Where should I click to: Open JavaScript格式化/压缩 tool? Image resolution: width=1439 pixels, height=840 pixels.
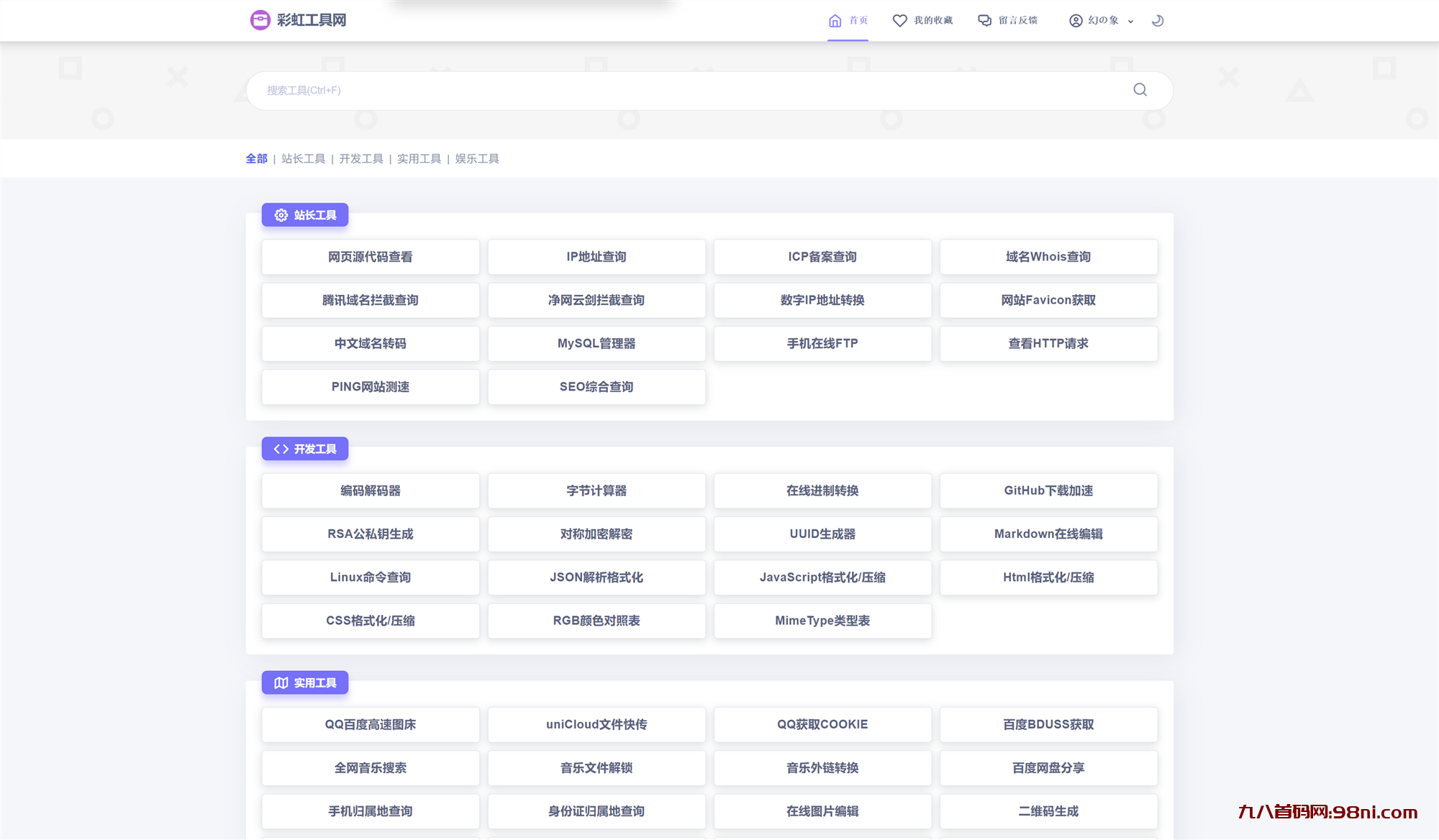[822, 577]
